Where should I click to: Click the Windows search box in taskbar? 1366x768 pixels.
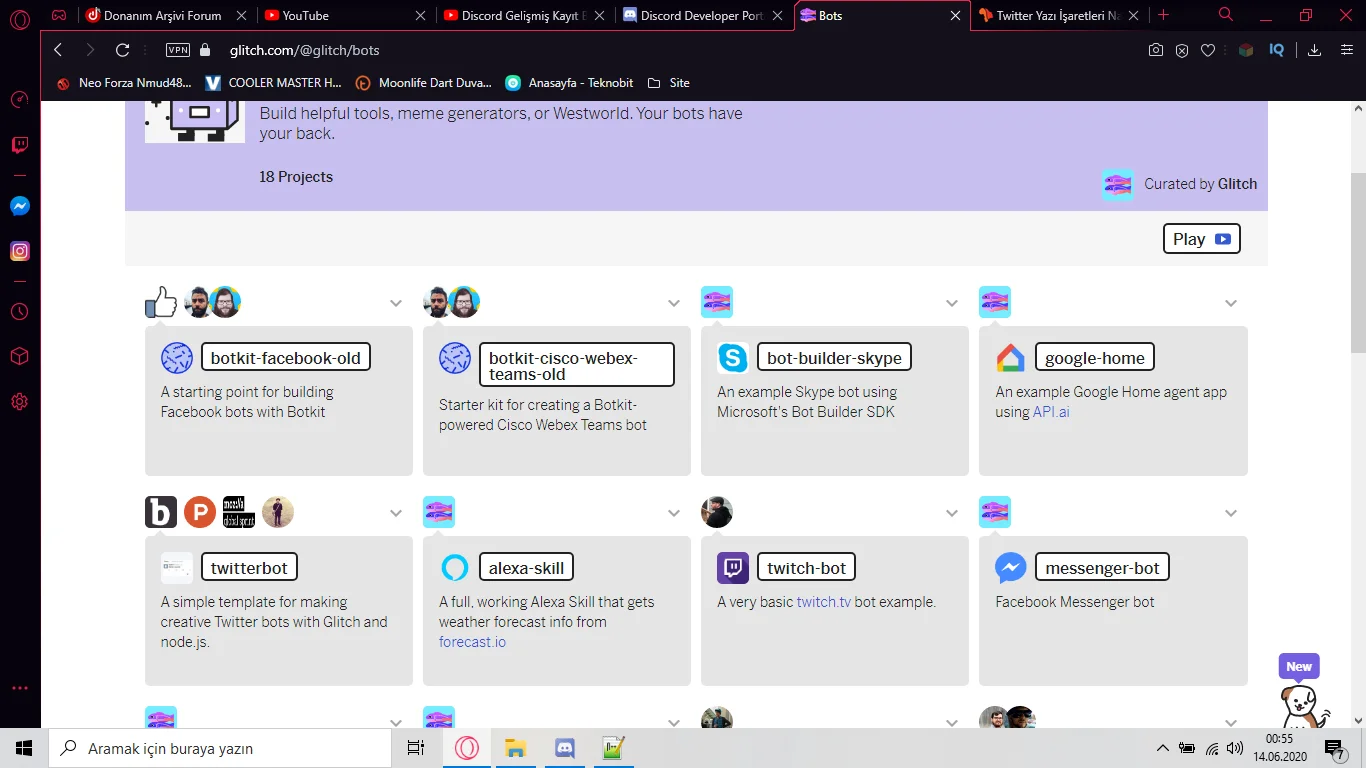click(219, 748)
